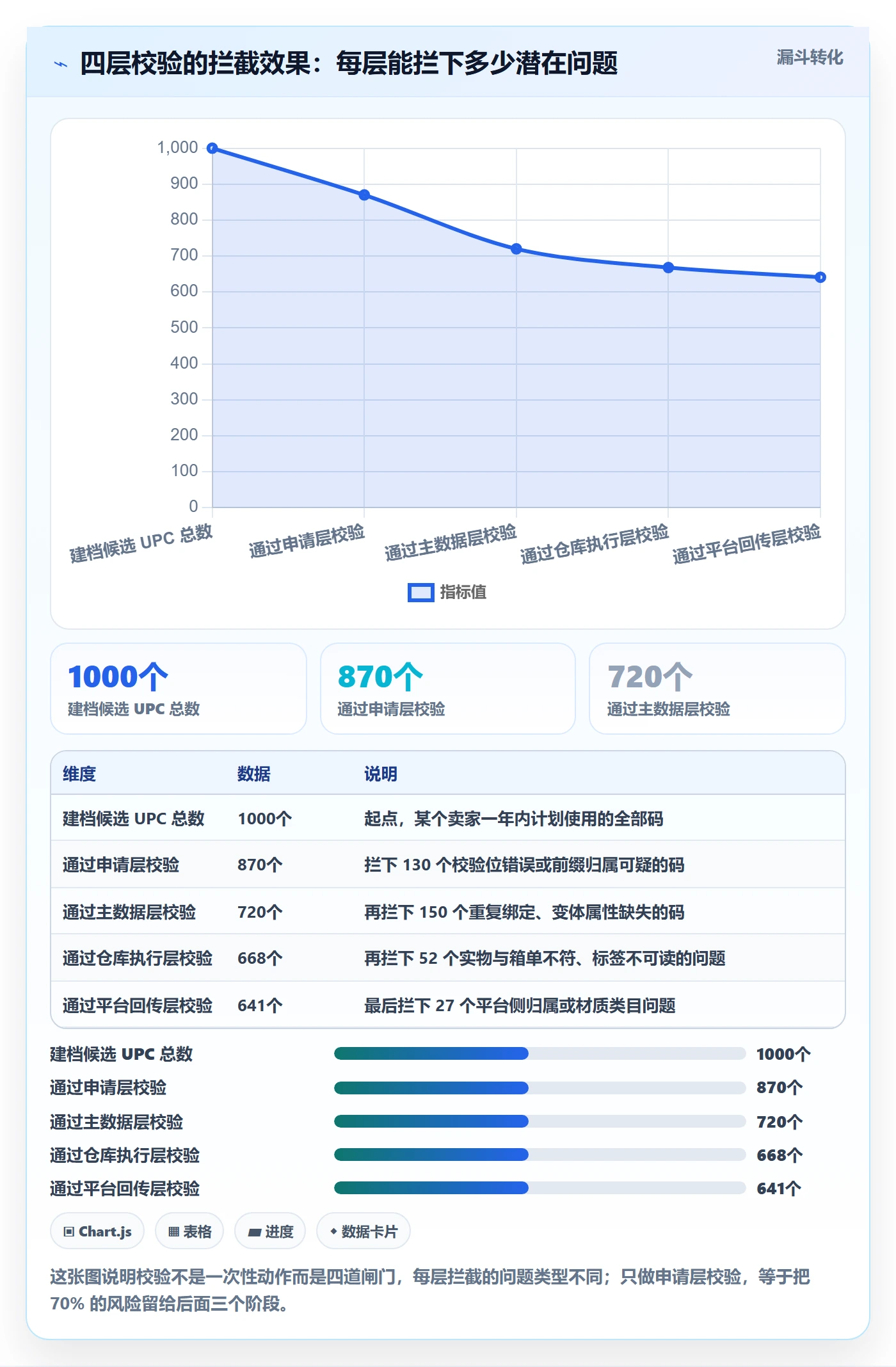Click the lightning icon beside the title
The width and height of the screenshot is (896, 1367).
tap(61, 64)
